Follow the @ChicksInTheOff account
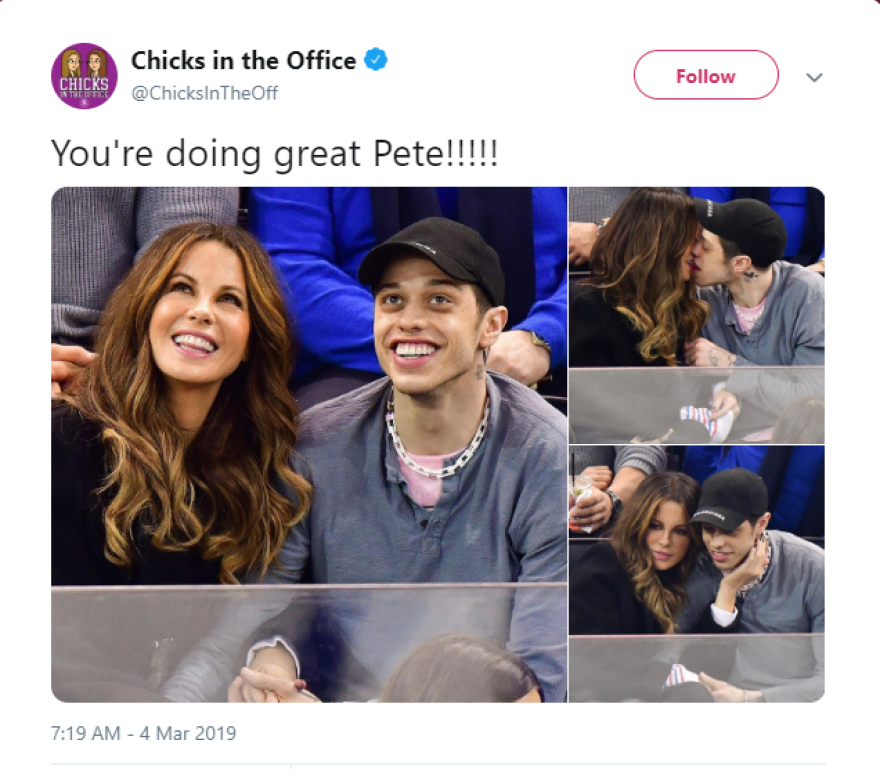The width and height of the screenshot is (880, 776). pyautogui.click(x=705, y=76)
